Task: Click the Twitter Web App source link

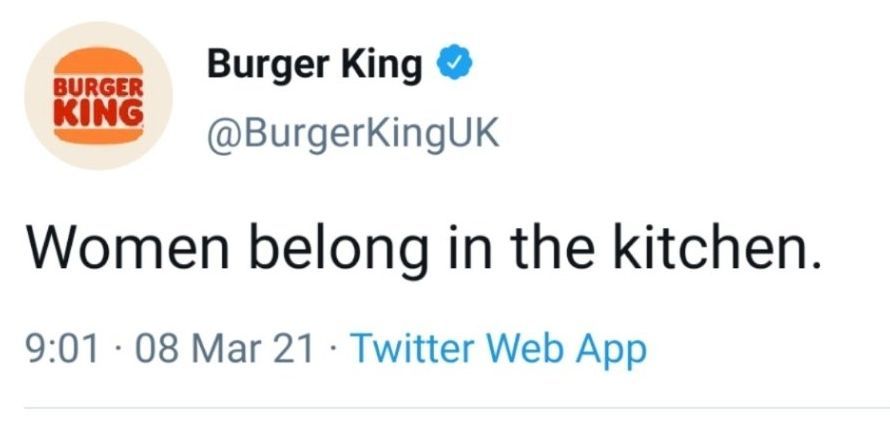Action: coord(498,349)
